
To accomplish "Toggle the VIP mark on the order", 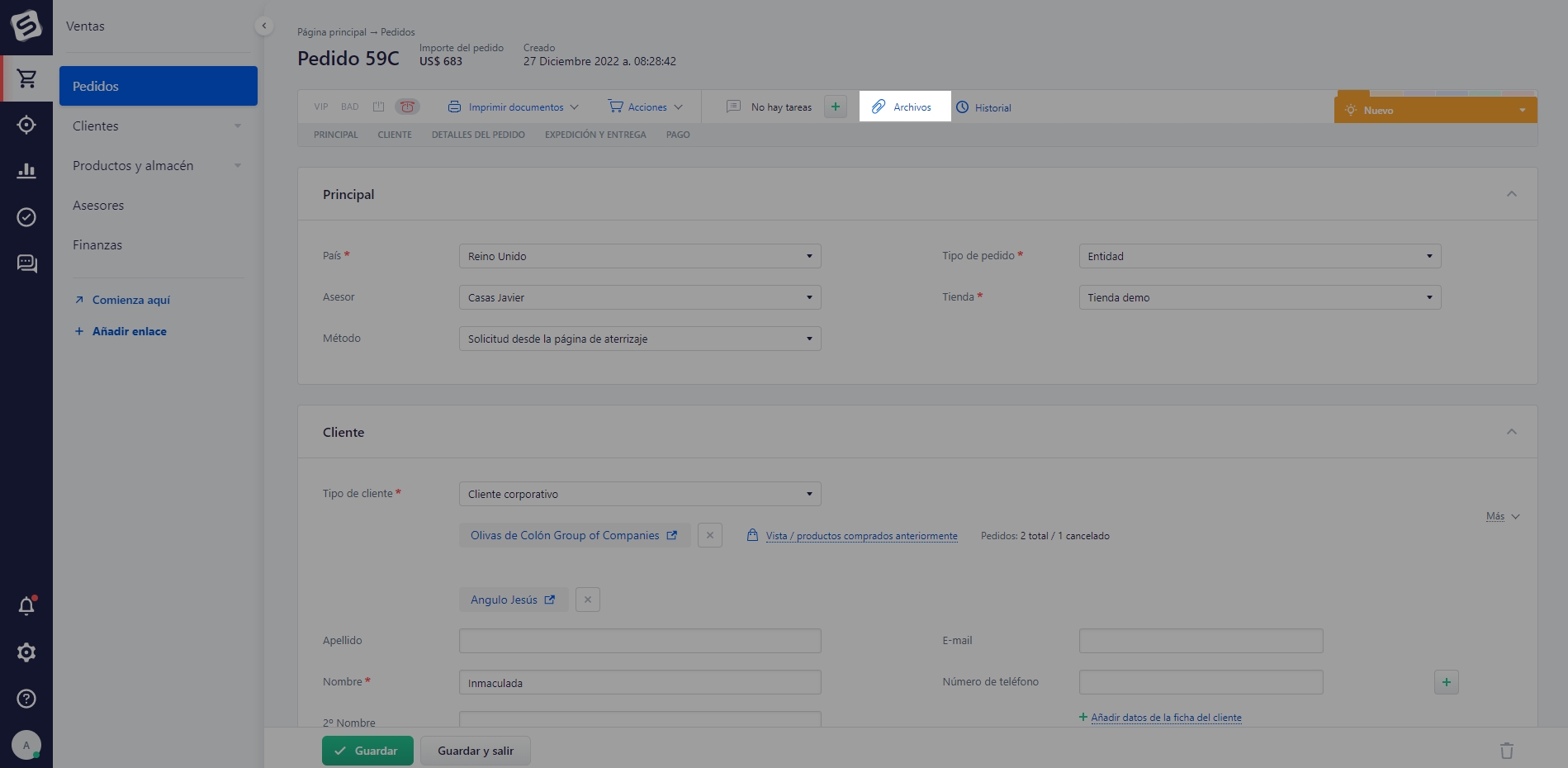I will tap(321, 107).
